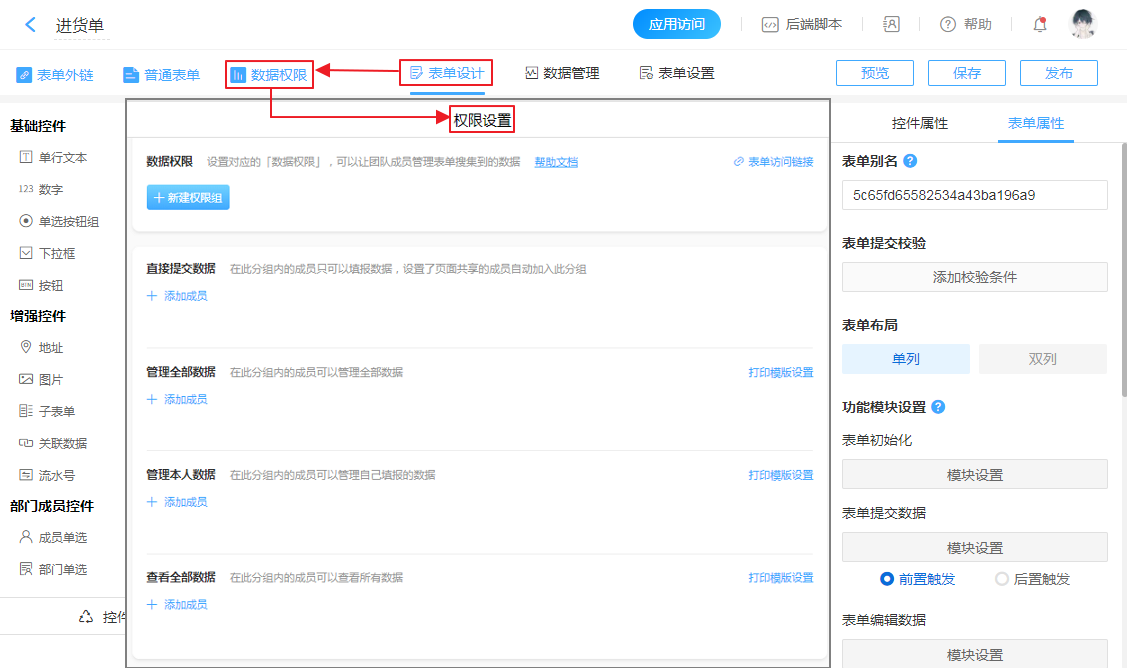
Task: Click the 发布 button
Action: coord(1058,73)
